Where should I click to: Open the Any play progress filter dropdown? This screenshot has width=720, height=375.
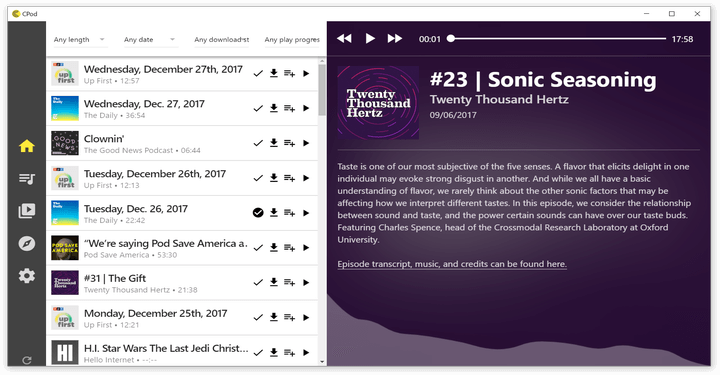[292, 39]
